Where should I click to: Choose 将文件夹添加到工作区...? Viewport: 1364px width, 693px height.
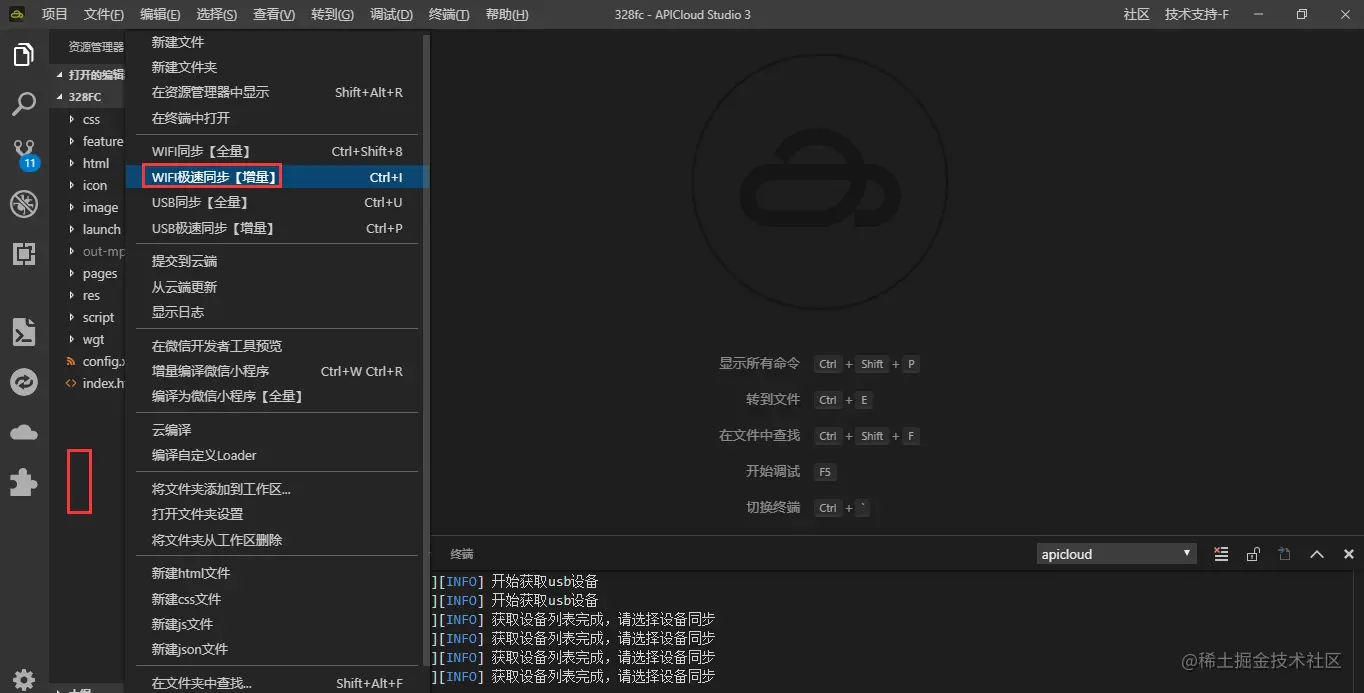pyautogui.click(x=277, y=489)
